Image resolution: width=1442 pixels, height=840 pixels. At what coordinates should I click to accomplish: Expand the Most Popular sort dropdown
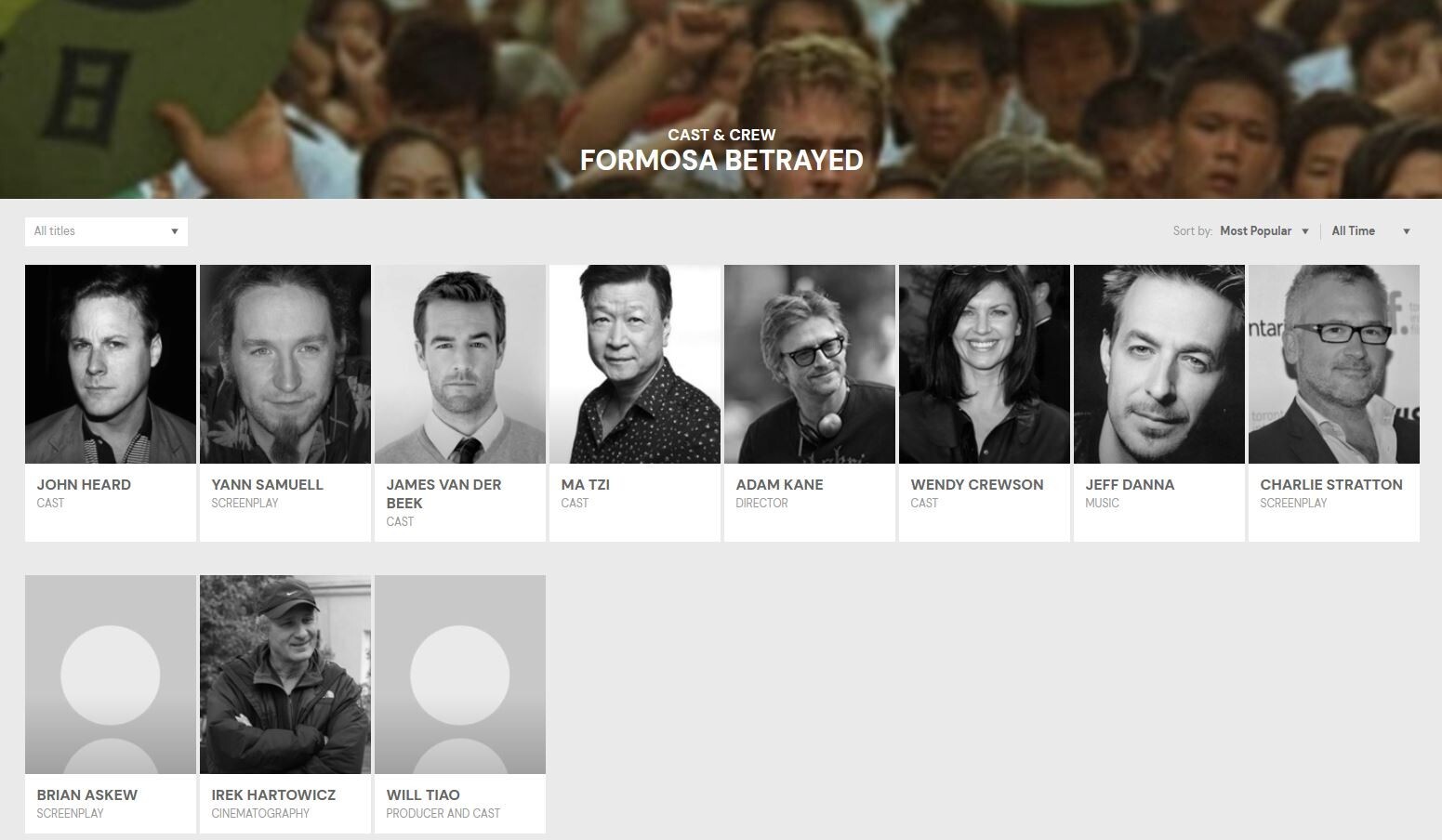point(1264,231)
